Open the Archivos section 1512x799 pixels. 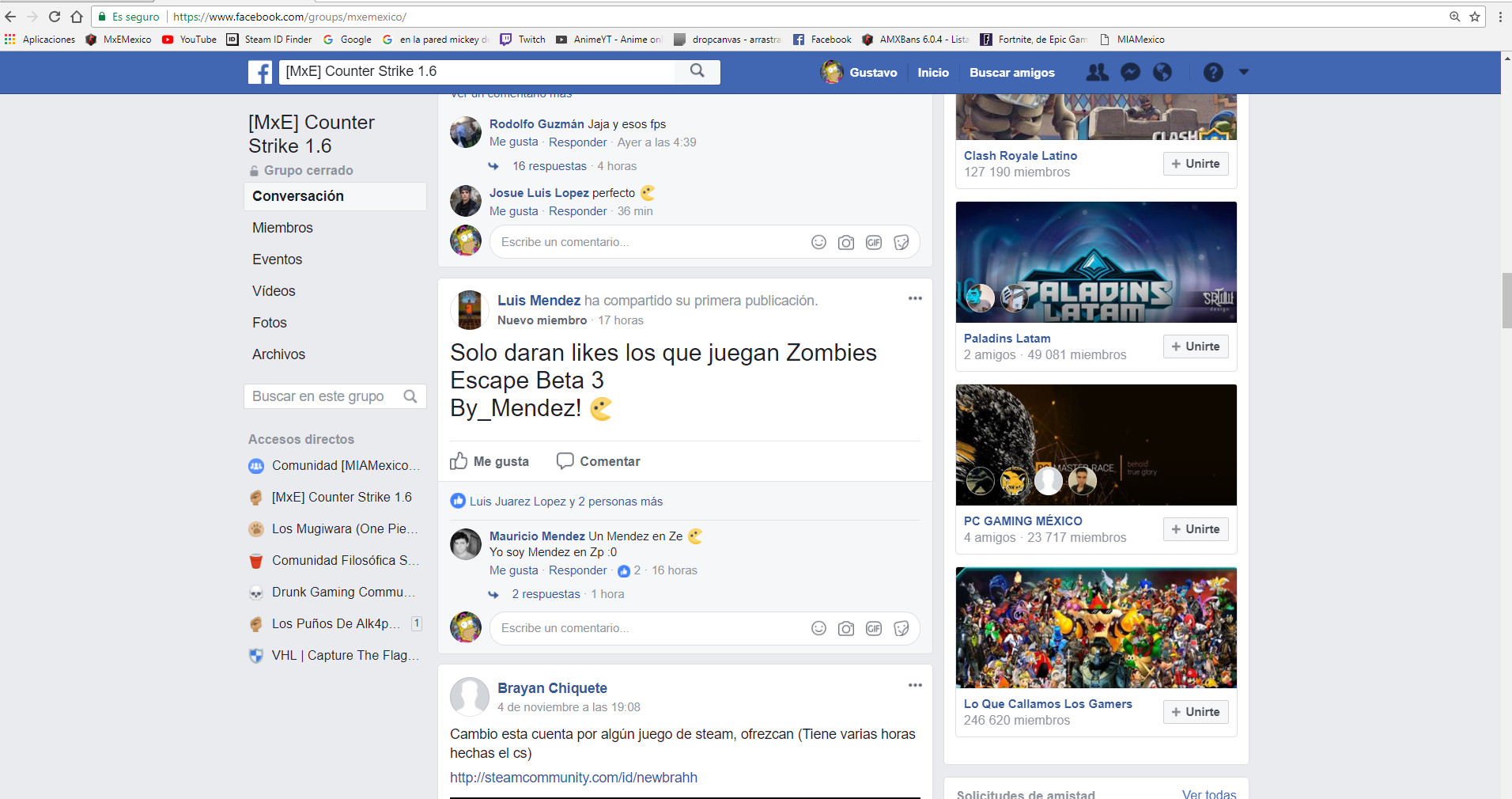[x=278, y=354]
